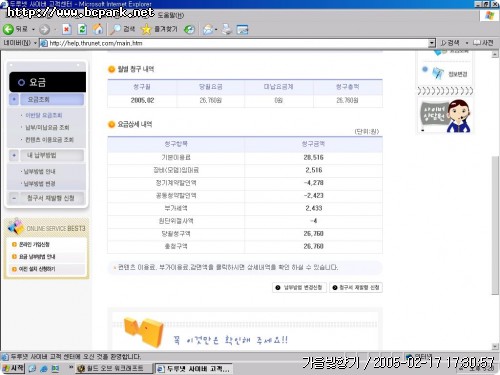Go to the home page via house icon

pyautogui.click(x=98, y=29)
